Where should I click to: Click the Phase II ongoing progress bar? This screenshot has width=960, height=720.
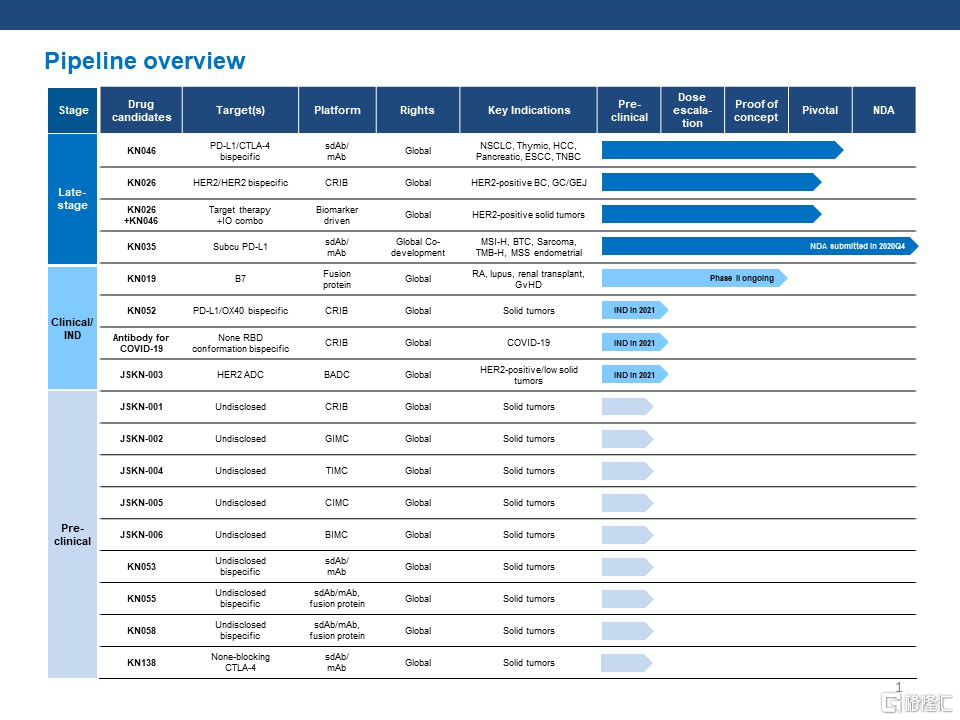(x=694, y=278)
